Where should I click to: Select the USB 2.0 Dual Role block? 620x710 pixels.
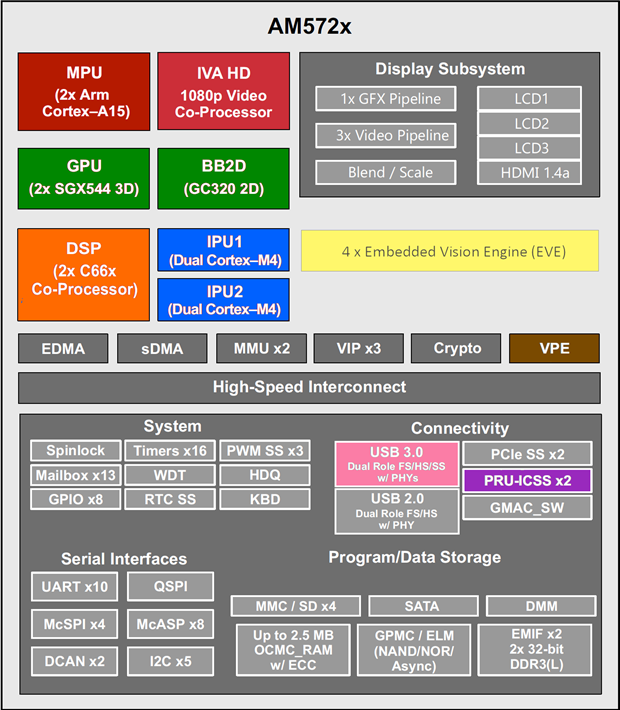click(x=397, y=511)
